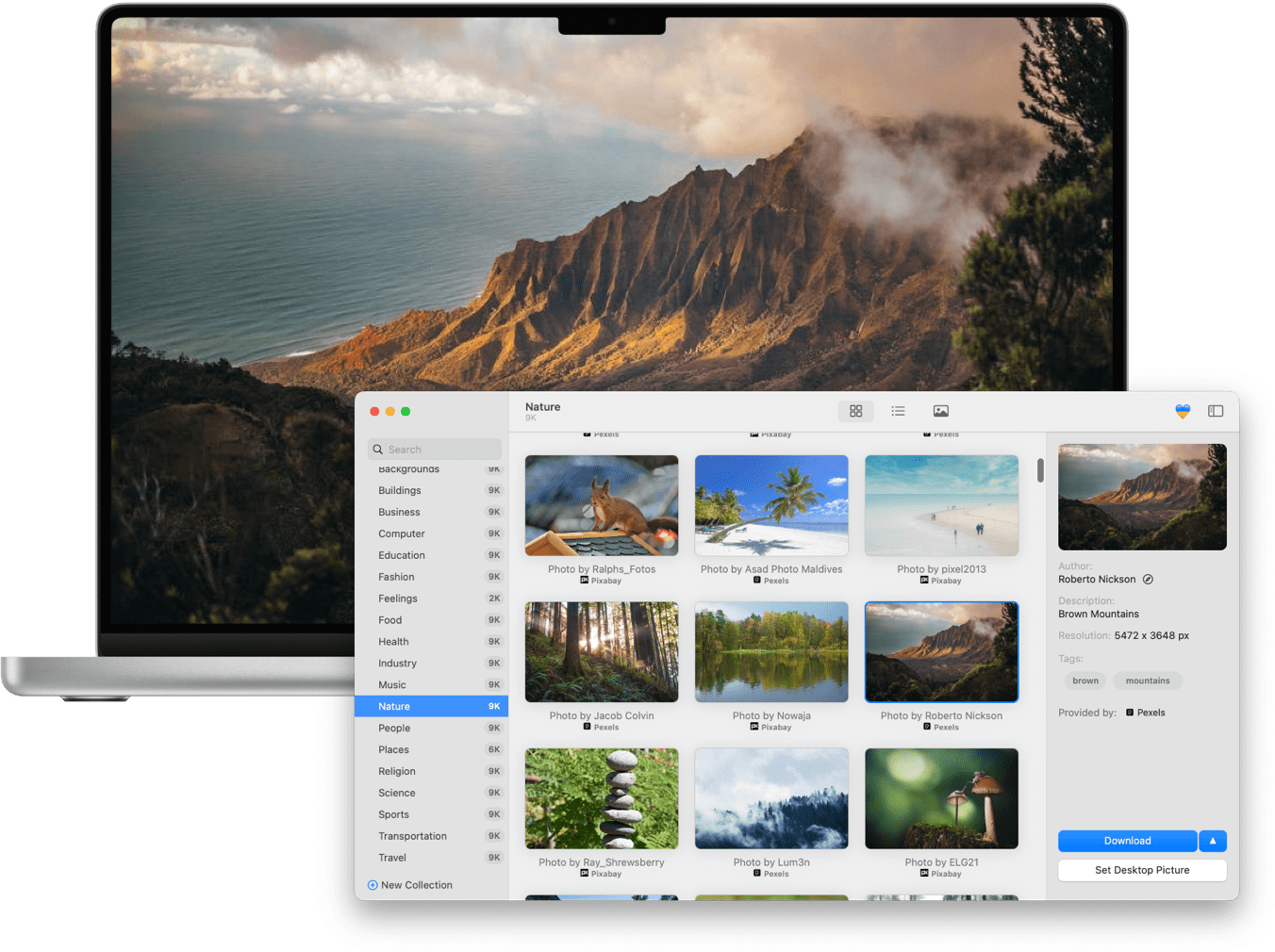The height and width of the screenshot is (952, 1275).
Task: Select the Places category
Action: pos(431,749)
